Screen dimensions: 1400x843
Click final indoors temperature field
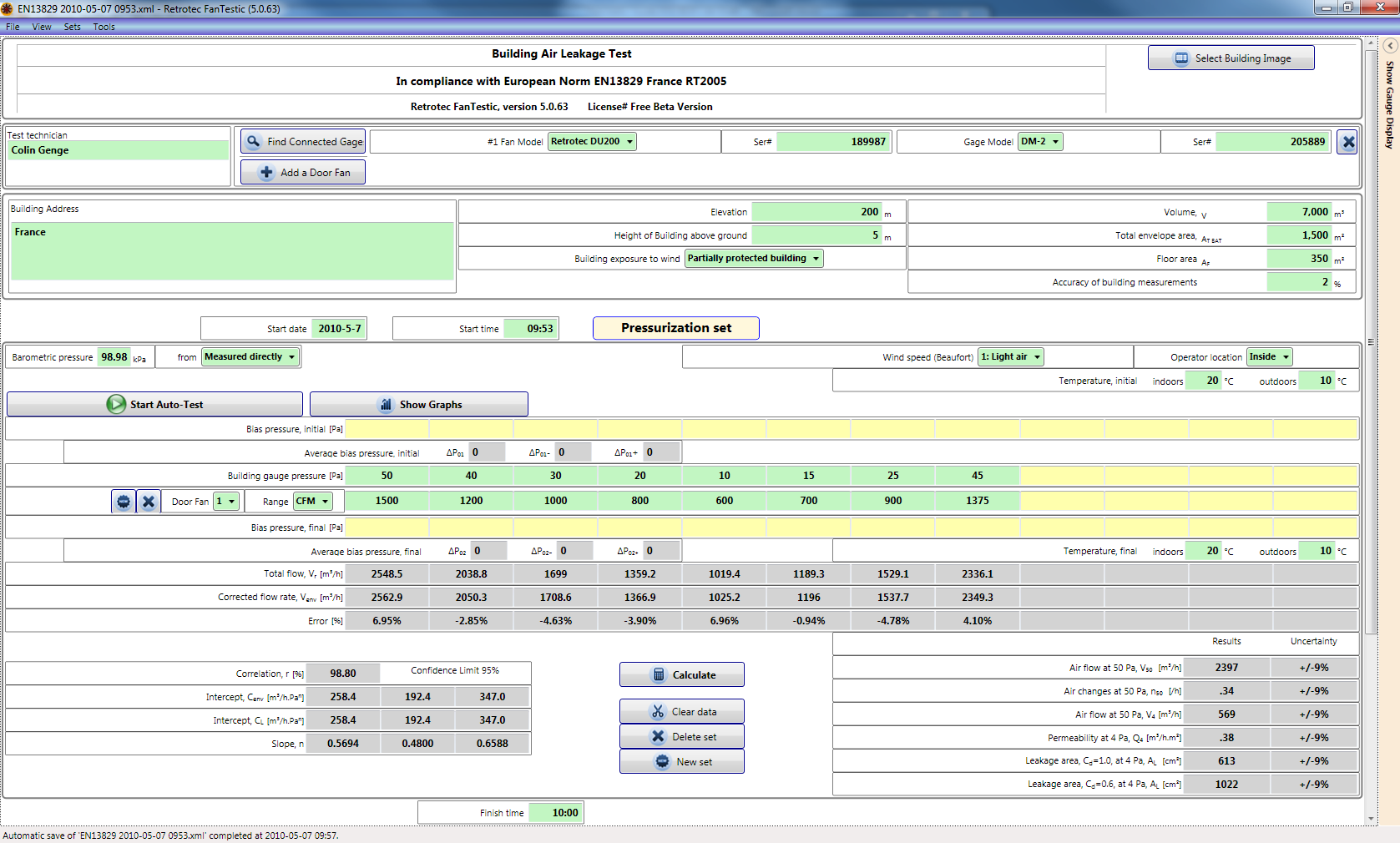point(1204,551)
